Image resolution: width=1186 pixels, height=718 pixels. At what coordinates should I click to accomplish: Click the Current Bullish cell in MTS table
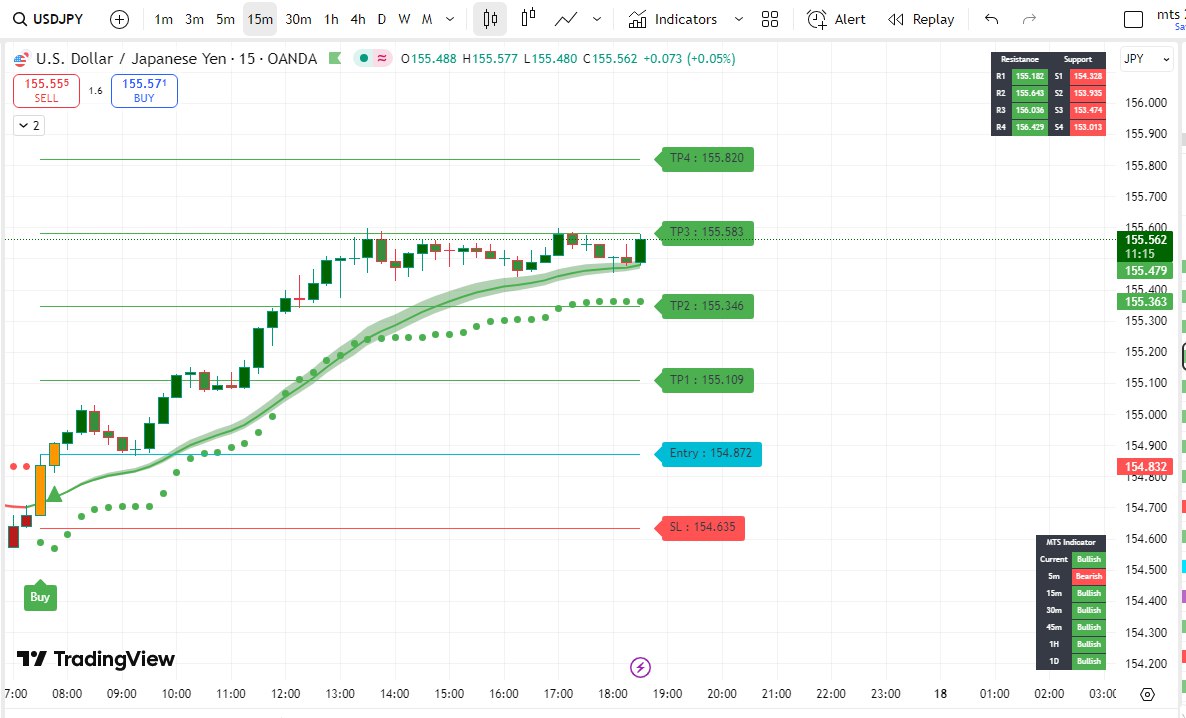(x=1088, y=559)
